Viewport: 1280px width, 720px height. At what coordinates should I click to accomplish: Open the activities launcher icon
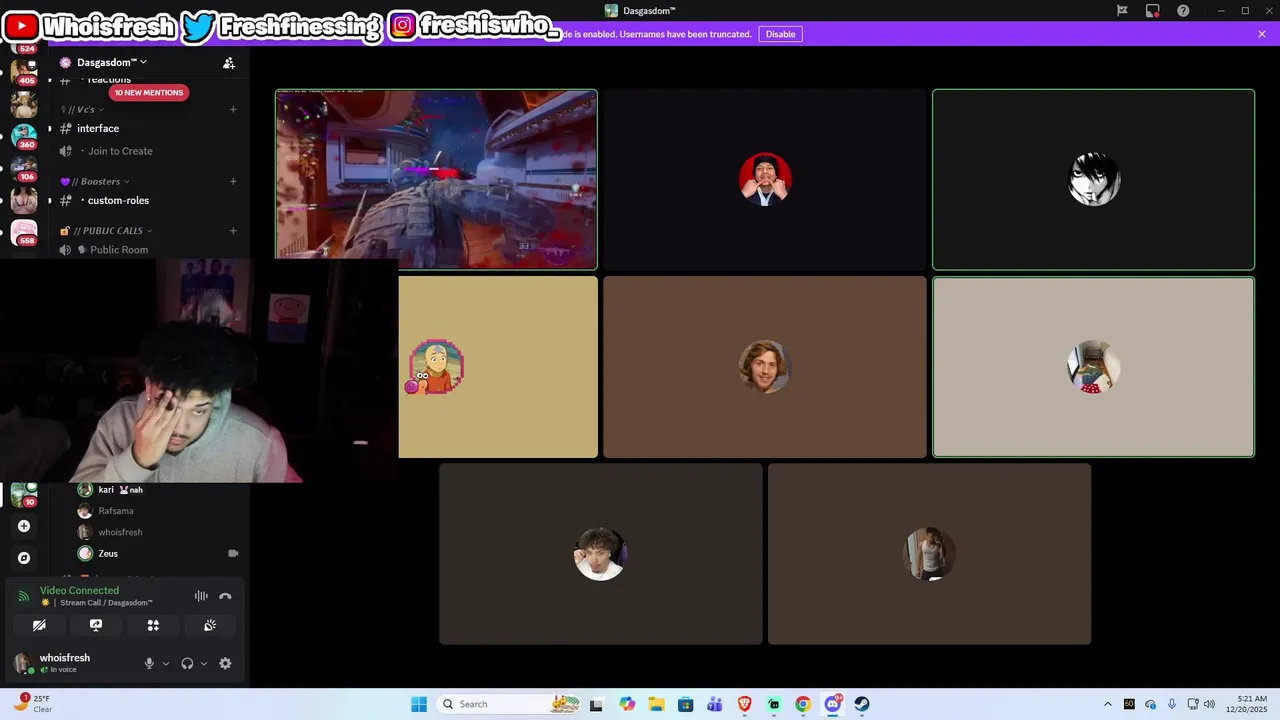point(153,625)
